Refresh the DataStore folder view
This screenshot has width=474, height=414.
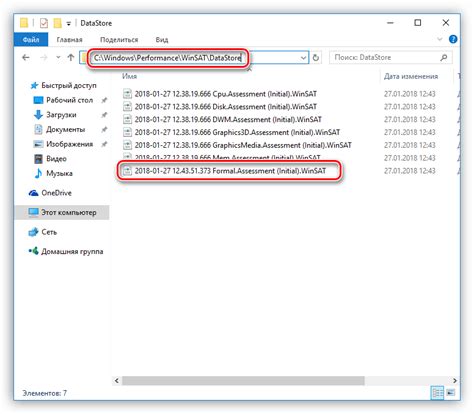[x=316, y=58]
